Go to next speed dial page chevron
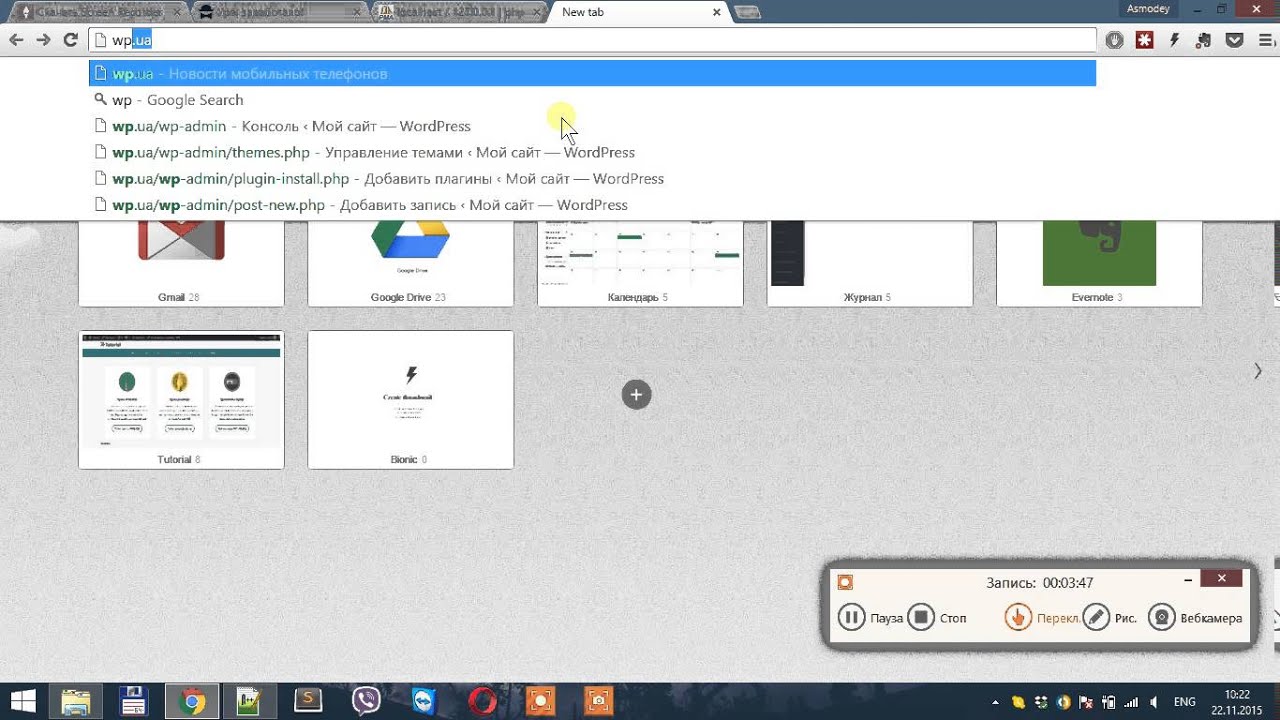The image size is (1280, 720). tap(1258, 371)
